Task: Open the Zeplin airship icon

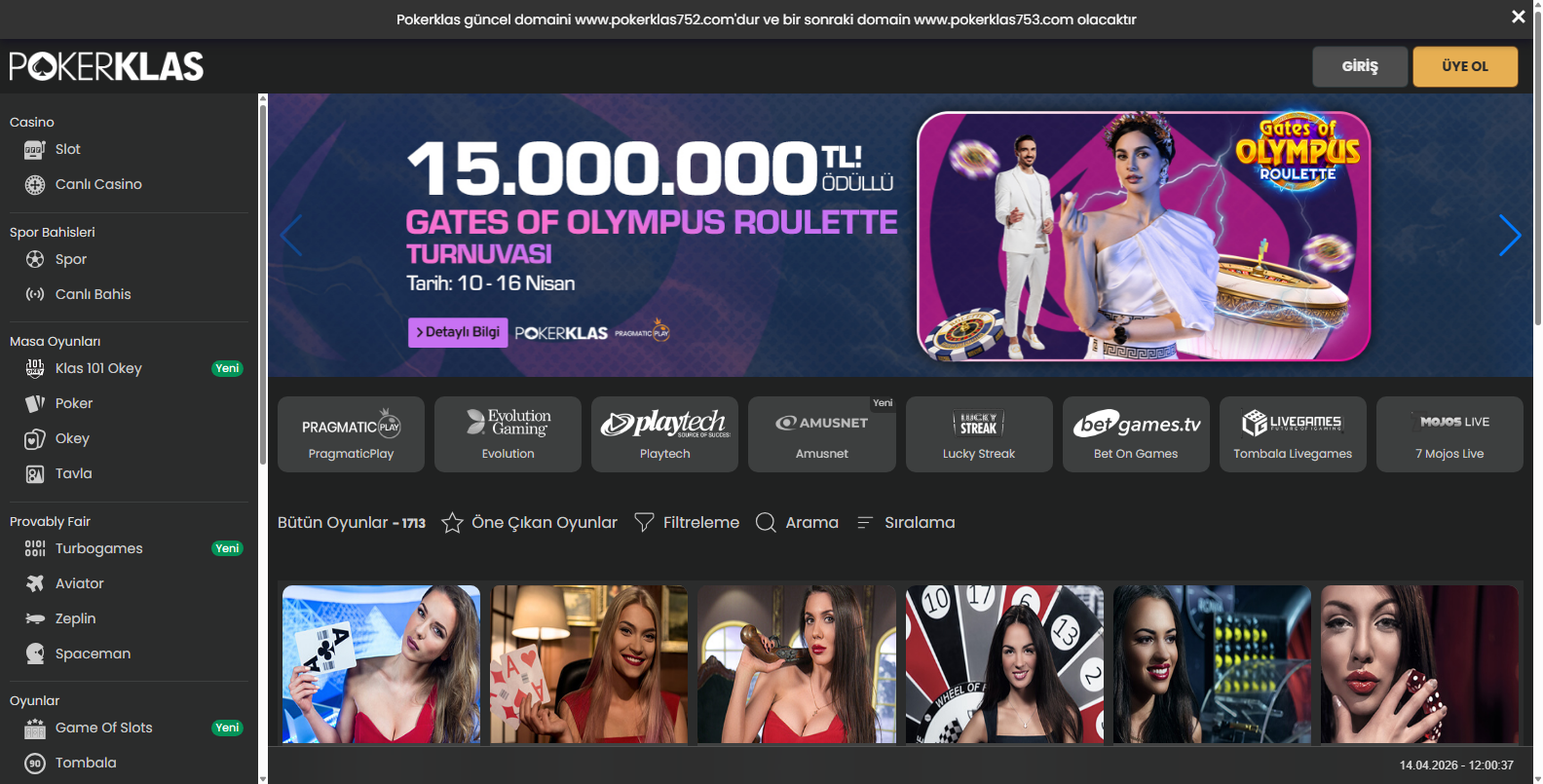Action: [x=35, y=618]
